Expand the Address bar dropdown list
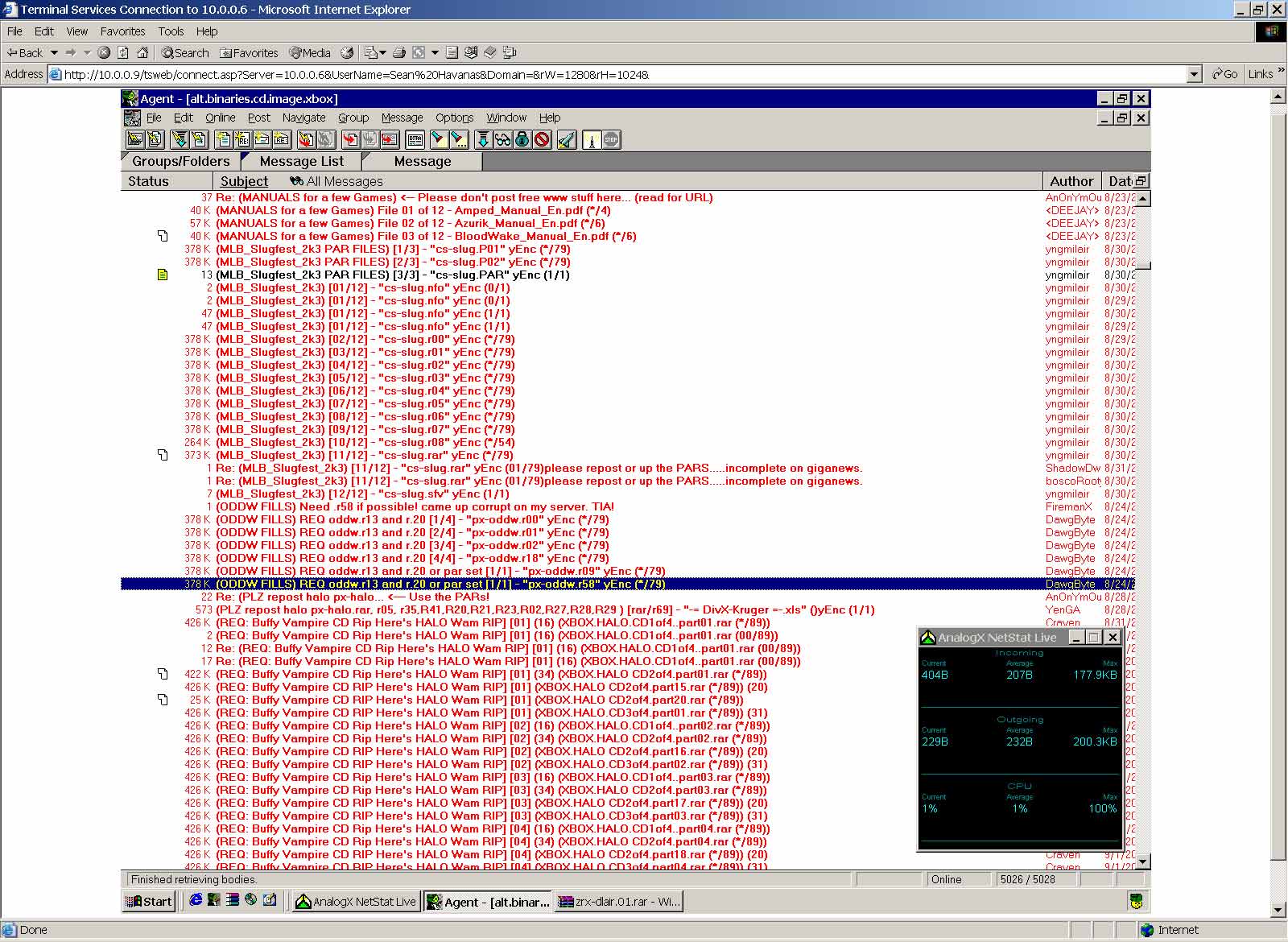 [1195, 75]
